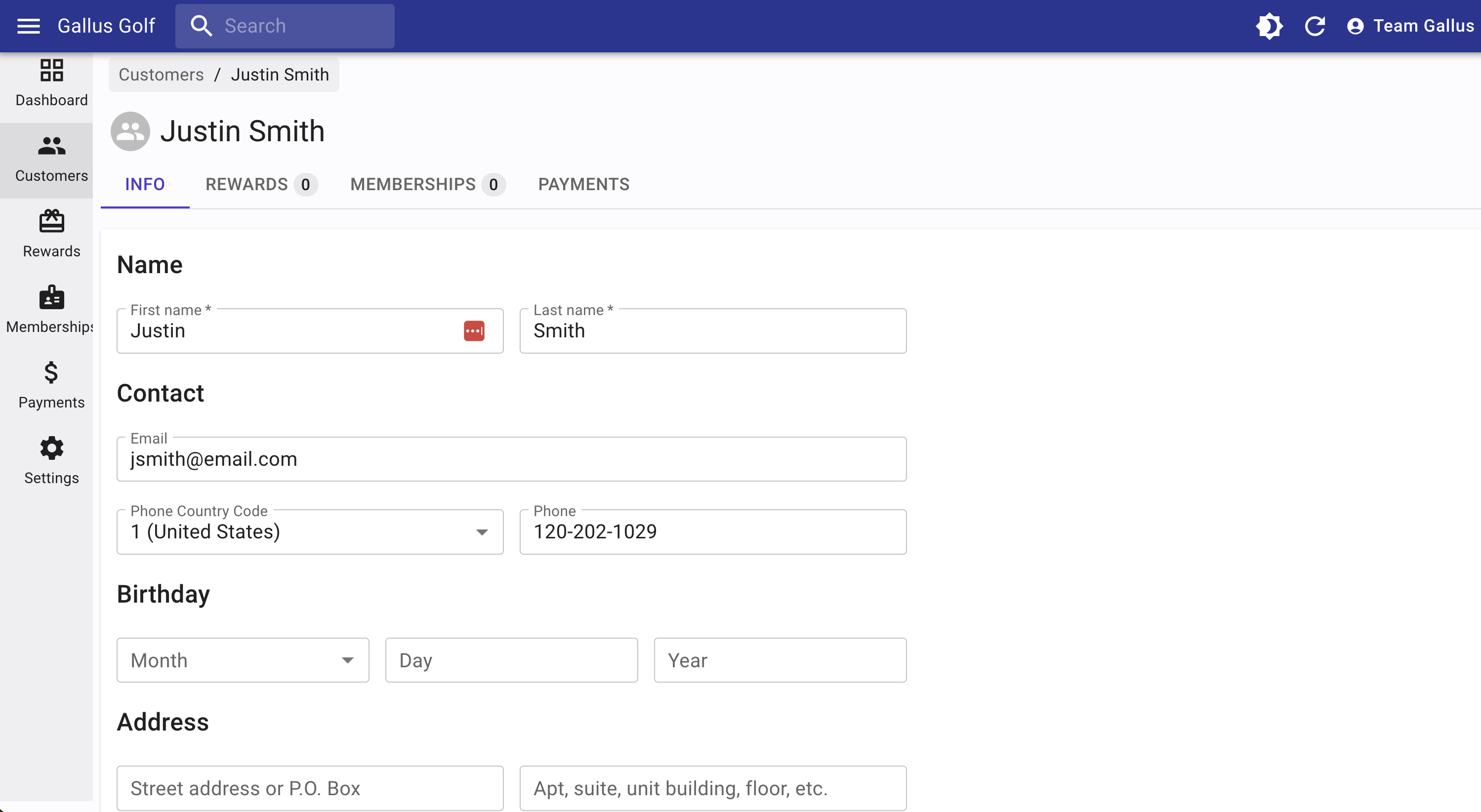Click the refresh icon in the header

pyautogui.click(x=1315, y=26)
